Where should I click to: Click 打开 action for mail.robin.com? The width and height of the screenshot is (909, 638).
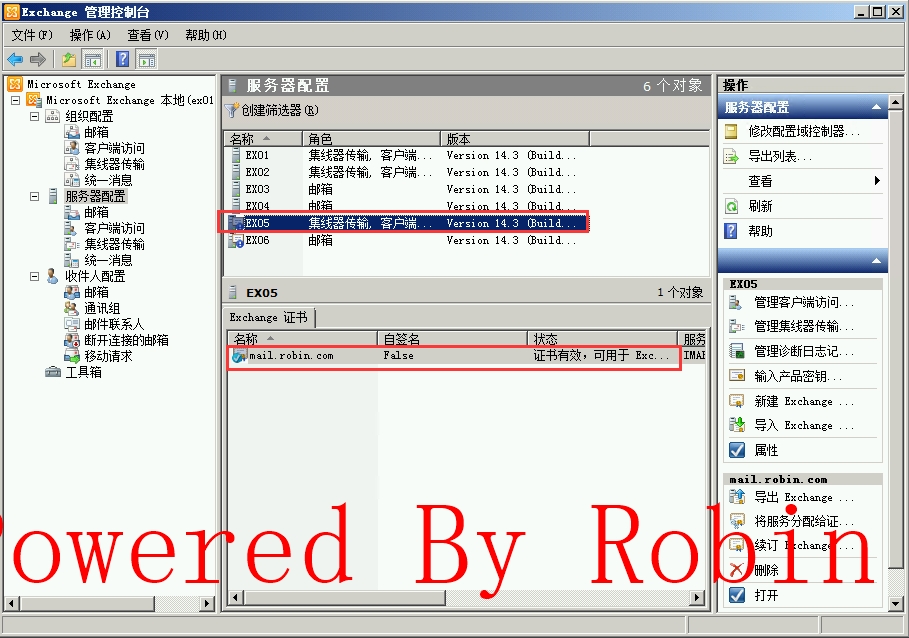click(766, 595)
